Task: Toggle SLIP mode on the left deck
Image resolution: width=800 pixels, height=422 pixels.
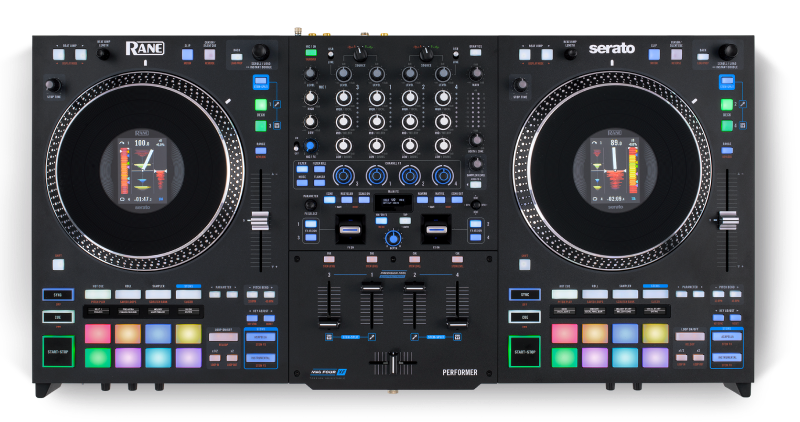Action: pos(187,55)
